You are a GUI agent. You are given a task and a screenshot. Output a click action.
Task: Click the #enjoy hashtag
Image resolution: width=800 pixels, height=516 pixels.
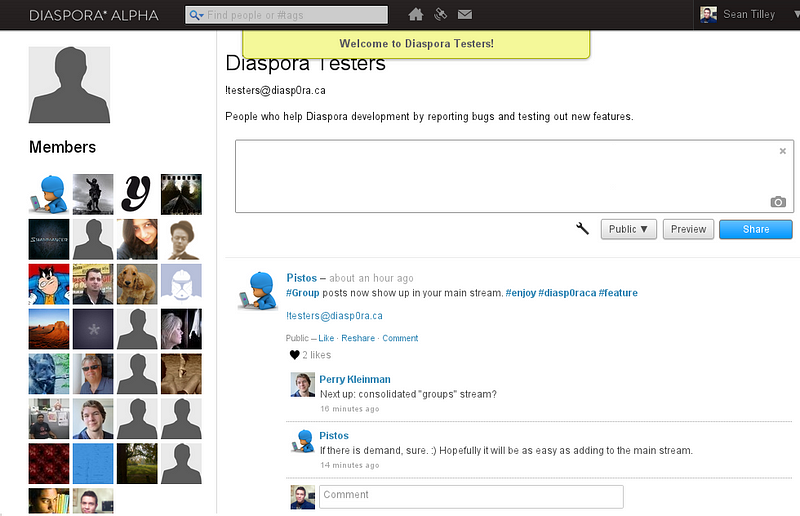520,292
